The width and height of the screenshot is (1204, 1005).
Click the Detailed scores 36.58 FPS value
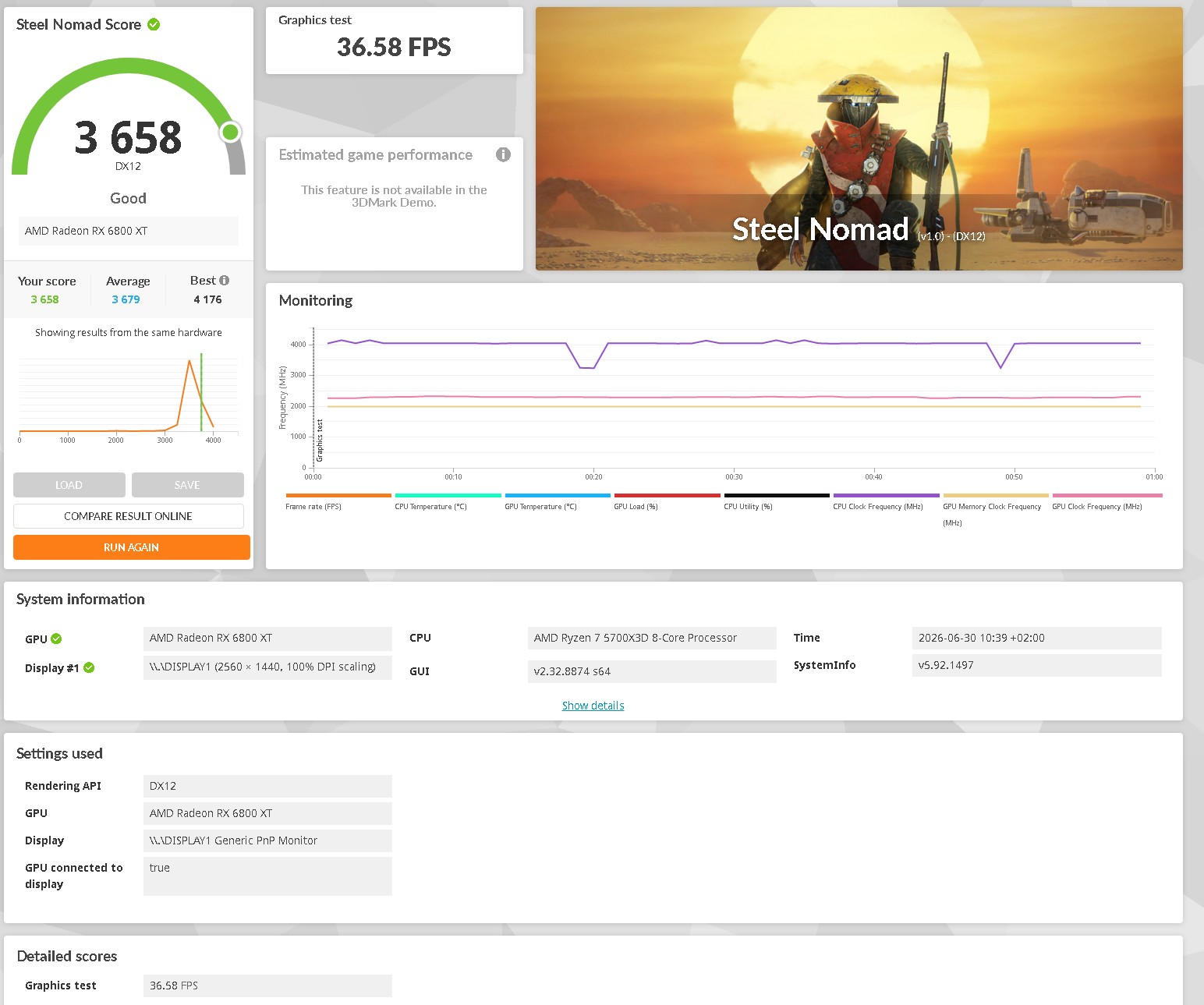pyautogui.click(x=267, y=986)
